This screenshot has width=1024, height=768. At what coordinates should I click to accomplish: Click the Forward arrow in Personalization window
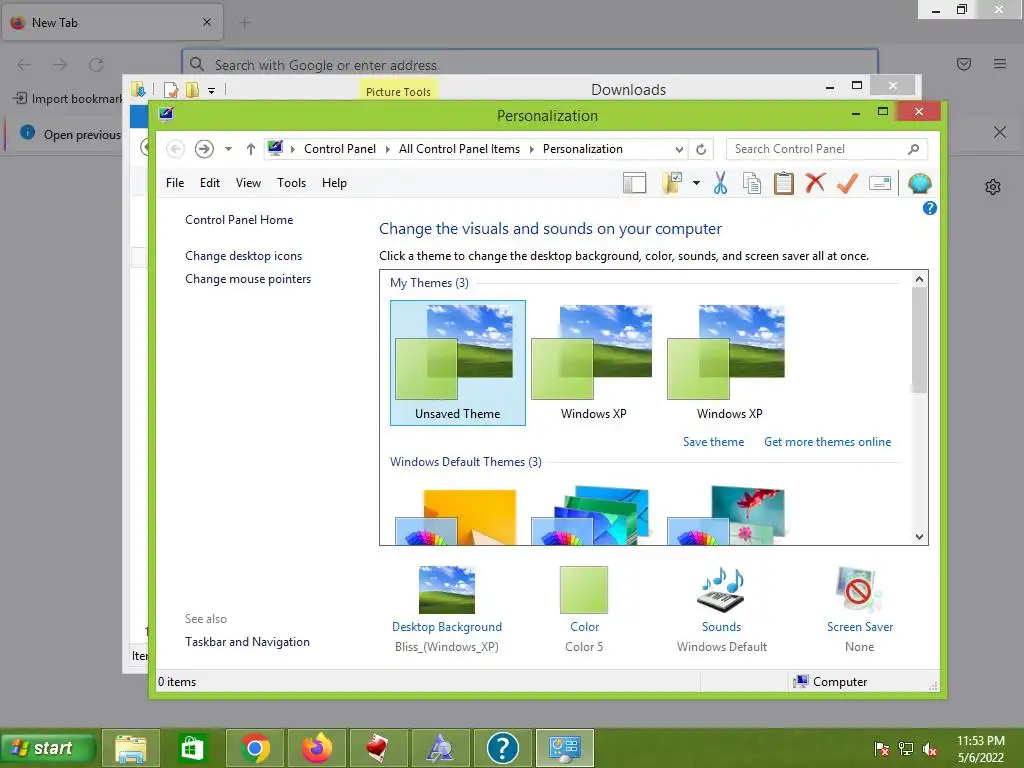click(204, 149)
